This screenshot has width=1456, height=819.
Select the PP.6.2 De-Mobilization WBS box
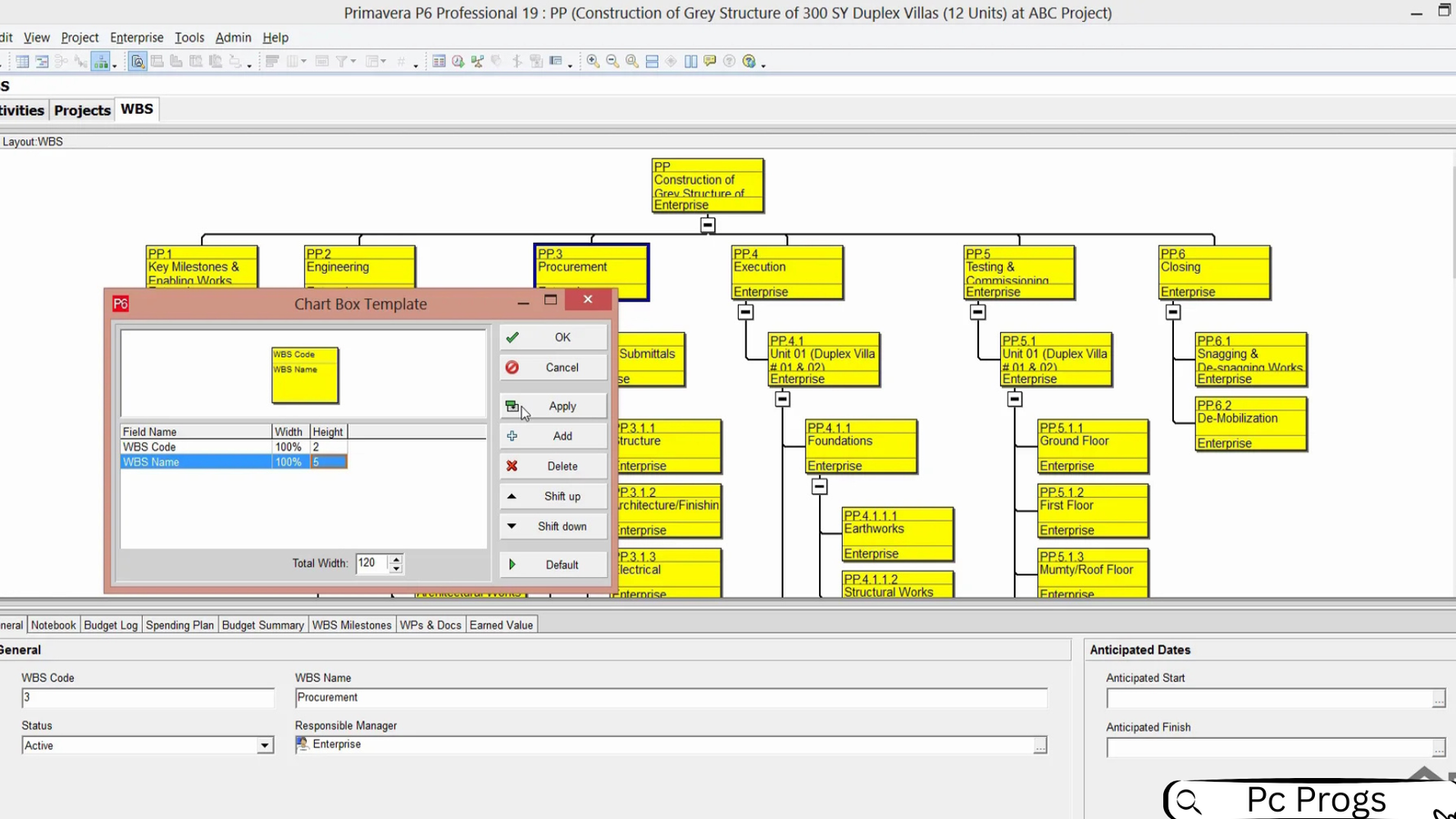click(1251, 424)
